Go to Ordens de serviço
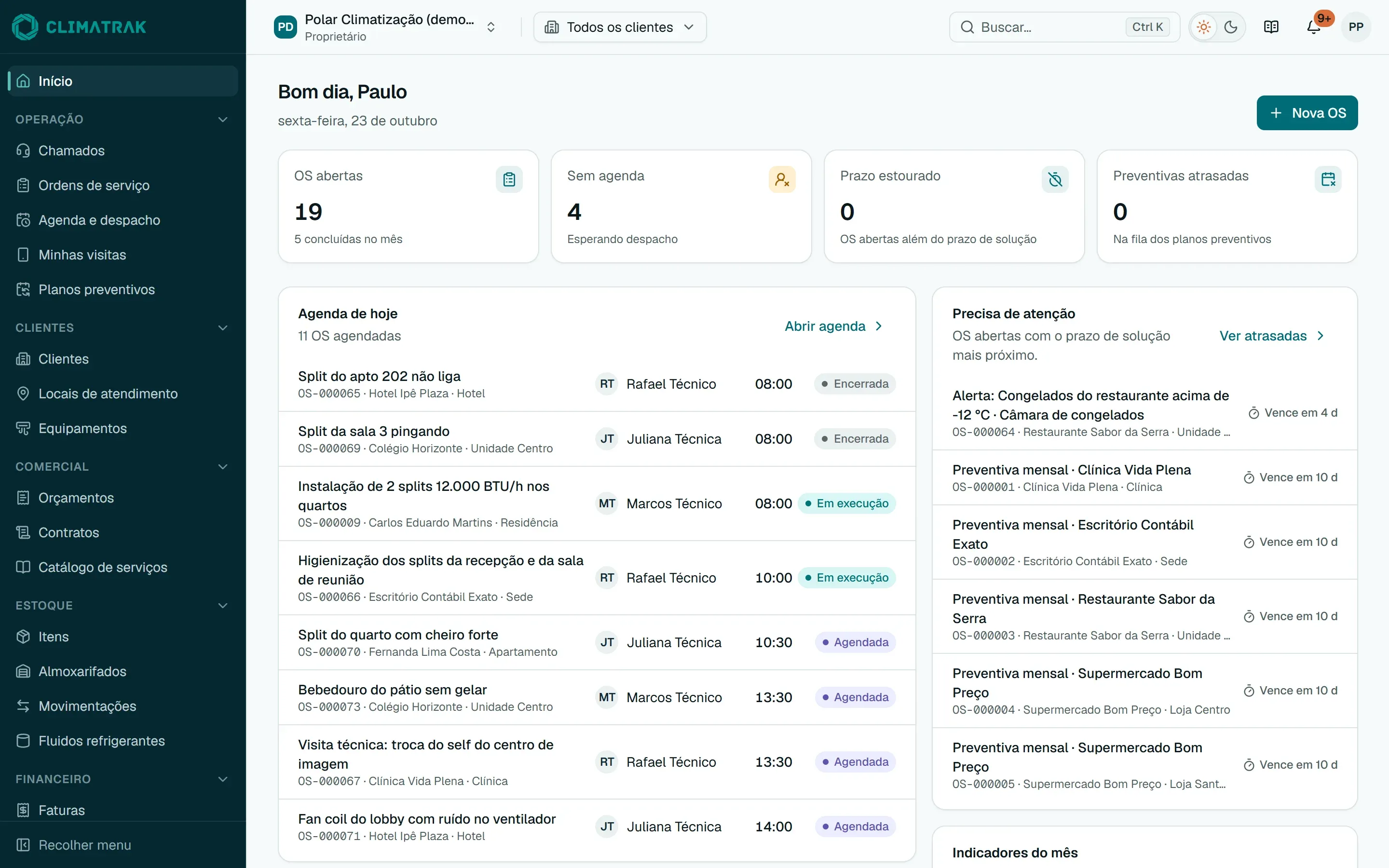Screen dimensions: 1389x868 123,186
